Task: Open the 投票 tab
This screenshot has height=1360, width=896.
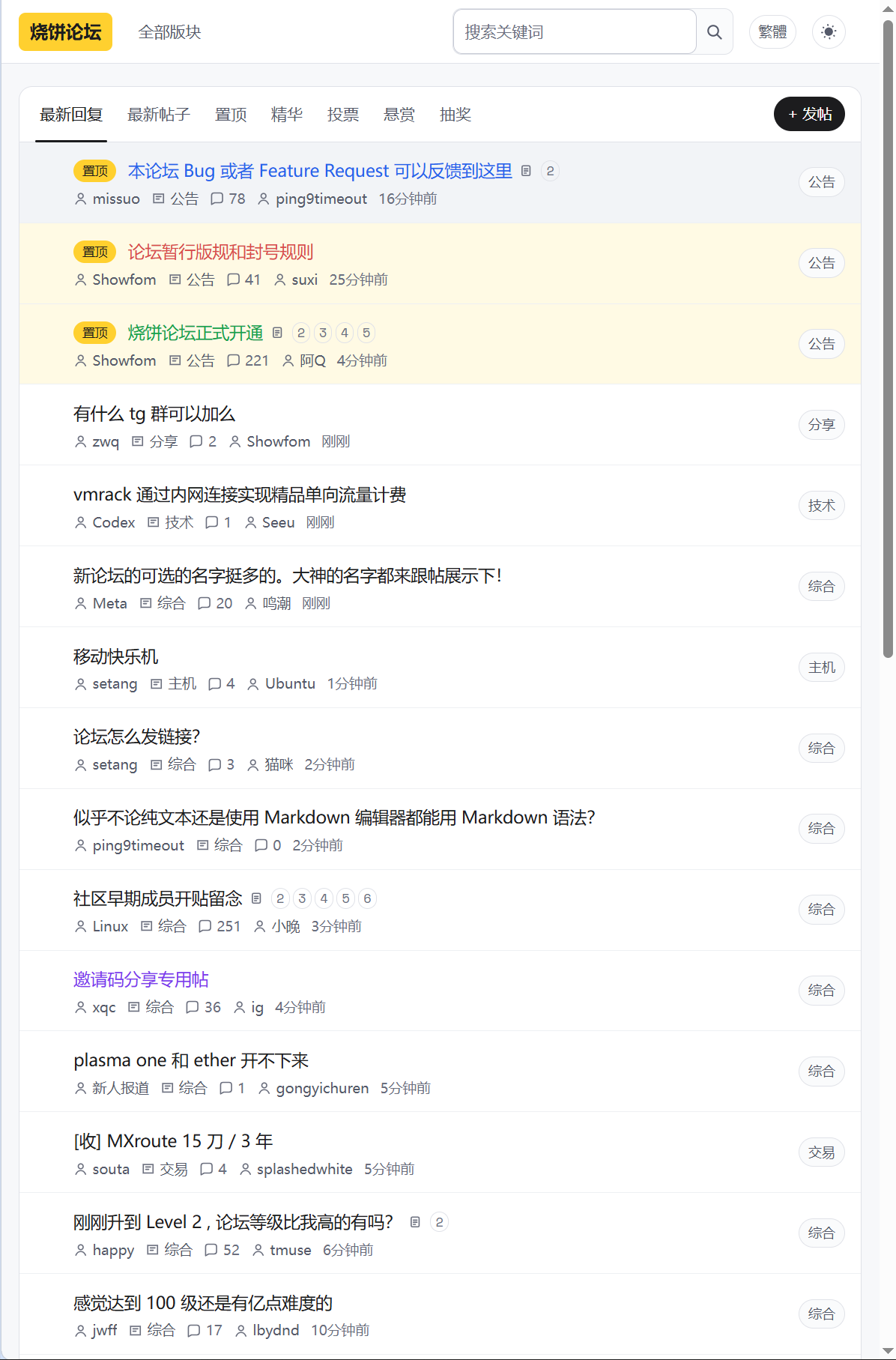Action: 343,115
